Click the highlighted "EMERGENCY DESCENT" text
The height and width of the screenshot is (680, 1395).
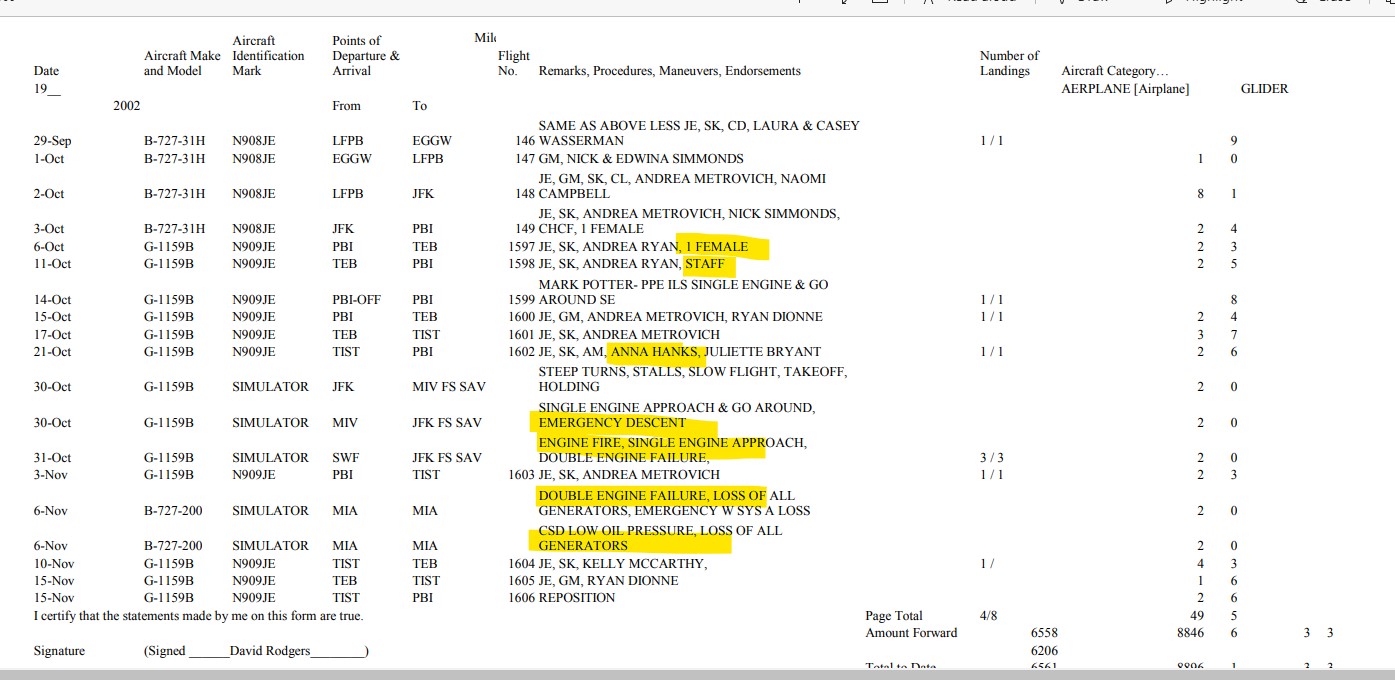click(x=612, y=423)
